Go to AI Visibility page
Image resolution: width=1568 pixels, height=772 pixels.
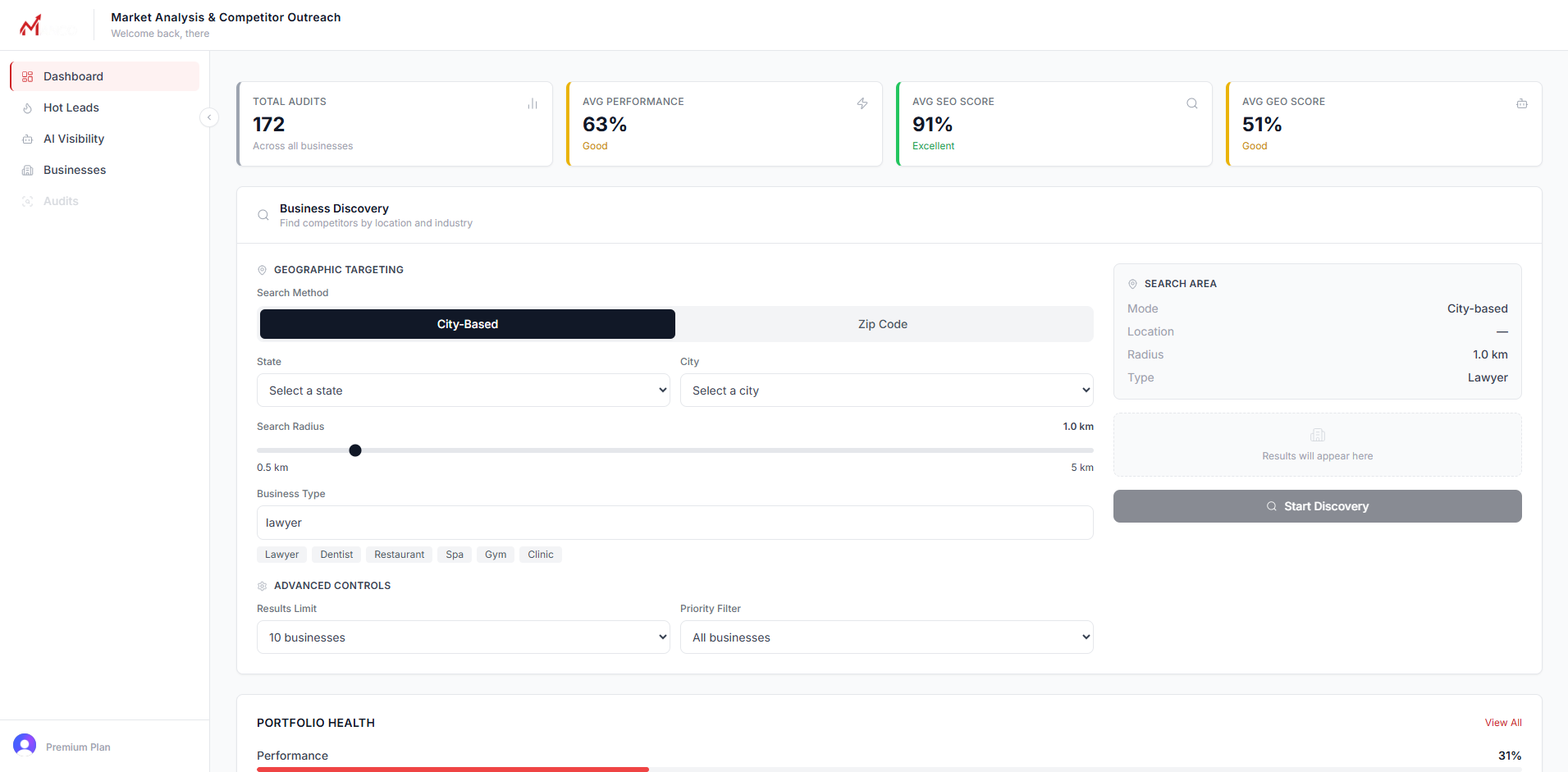(x=74, y=139)
